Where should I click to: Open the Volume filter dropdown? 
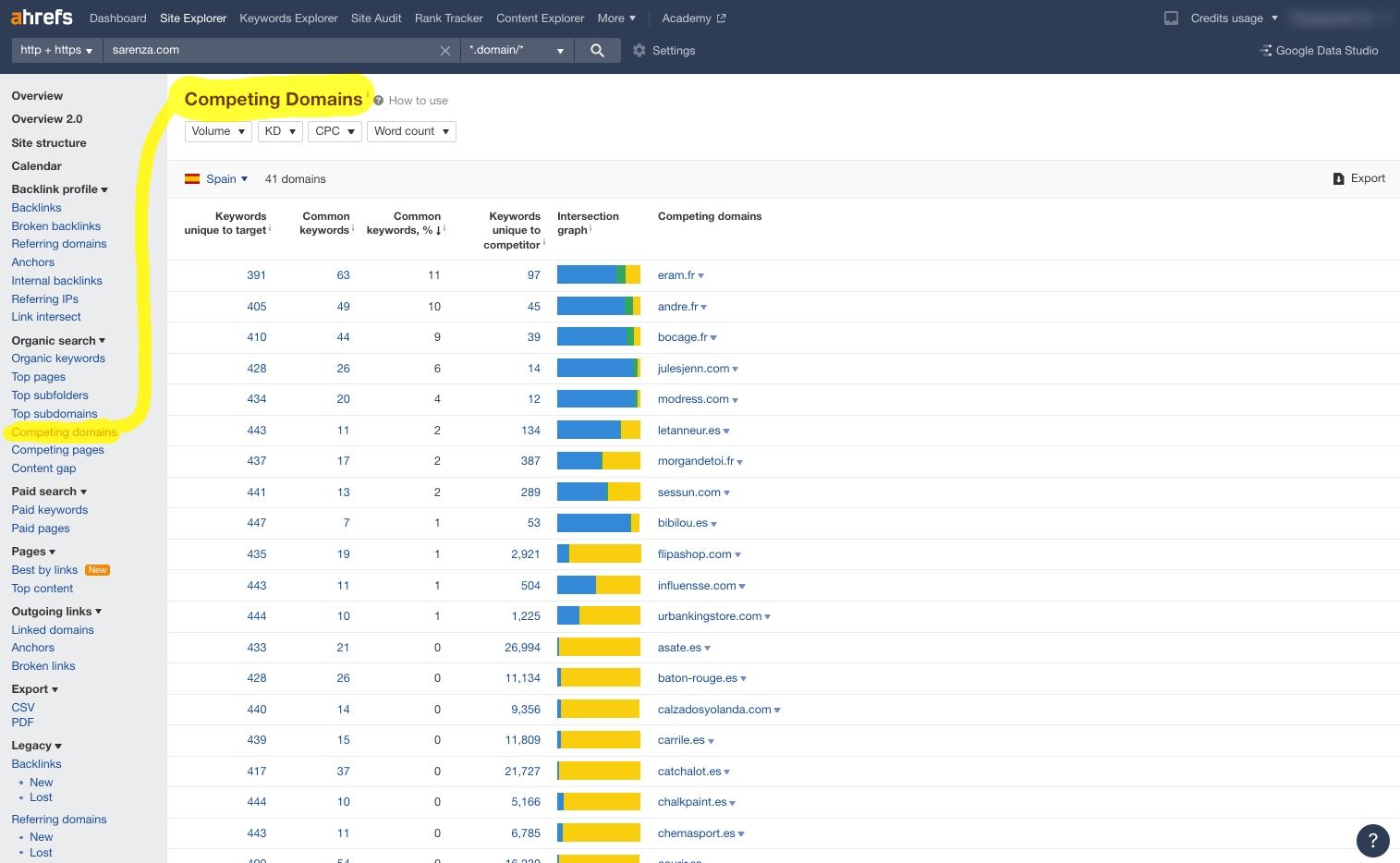click(218, 131)
